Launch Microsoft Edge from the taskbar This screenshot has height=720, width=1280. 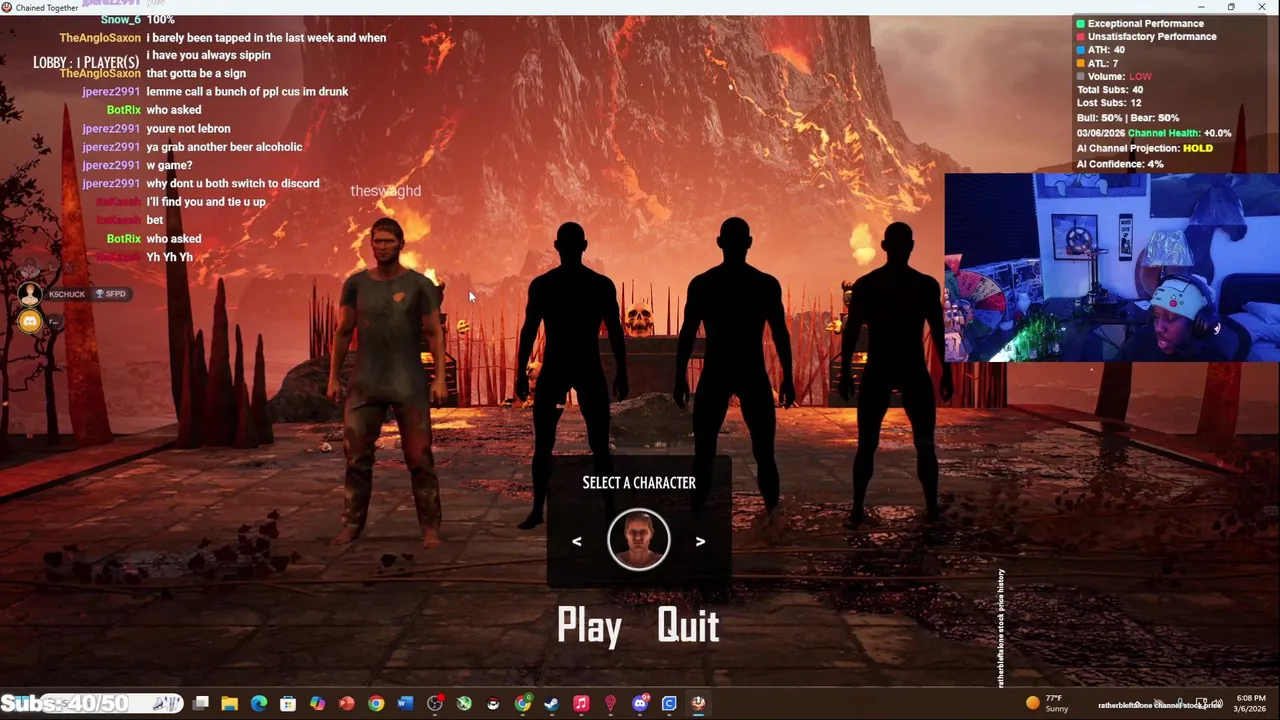[x=259, y=704]
